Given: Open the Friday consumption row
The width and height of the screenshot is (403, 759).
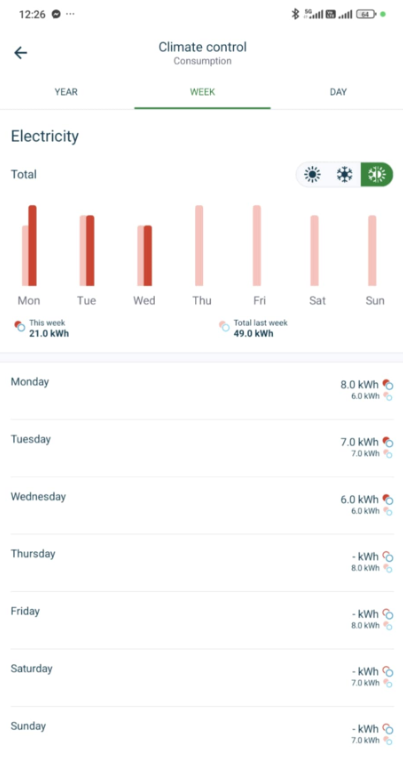Looking at the screenshot, I should pyautogui.click(x=201, y=621).
